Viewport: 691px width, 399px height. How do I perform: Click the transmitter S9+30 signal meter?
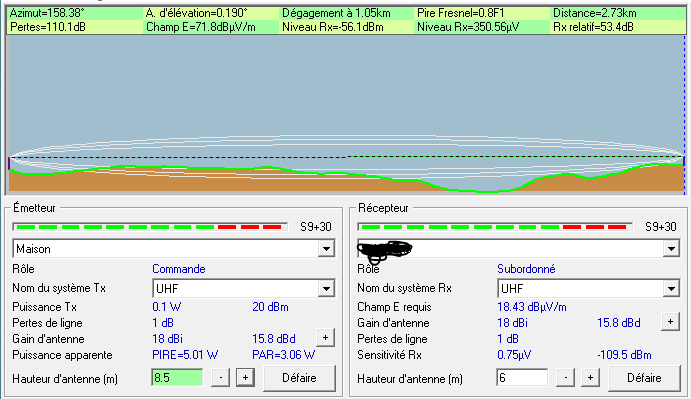click(150, 227)
